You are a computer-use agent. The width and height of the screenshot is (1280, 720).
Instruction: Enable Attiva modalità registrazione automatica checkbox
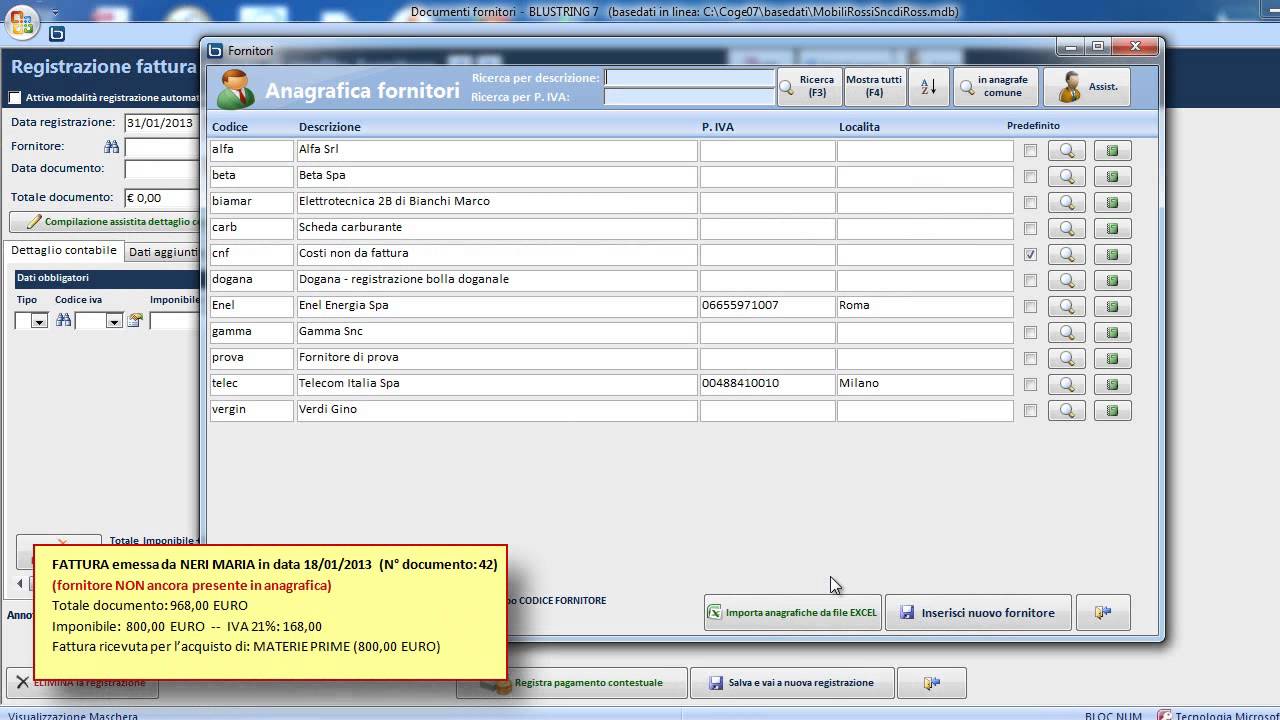[15, 98]
